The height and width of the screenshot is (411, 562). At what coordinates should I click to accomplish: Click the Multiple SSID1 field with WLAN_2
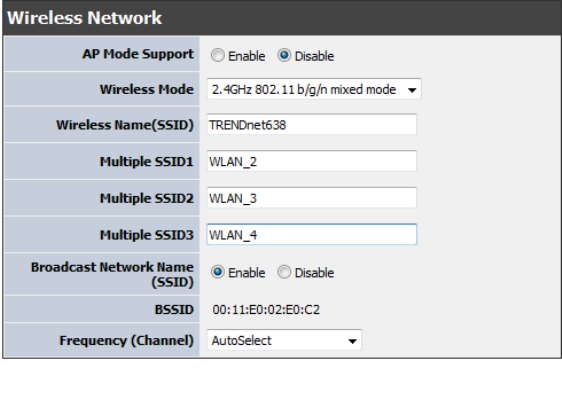[x=312, y=161]
